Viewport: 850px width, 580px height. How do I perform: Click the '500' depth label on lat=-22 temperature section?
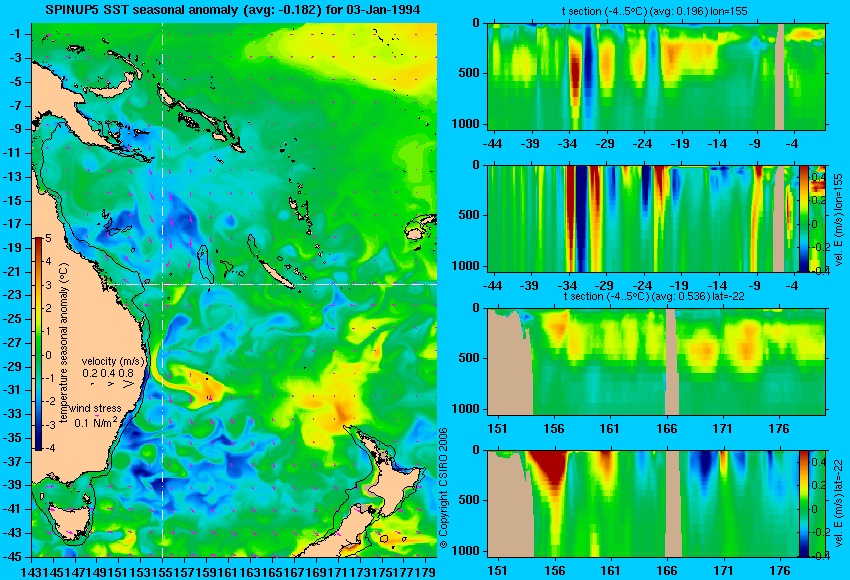pos(468,358)
